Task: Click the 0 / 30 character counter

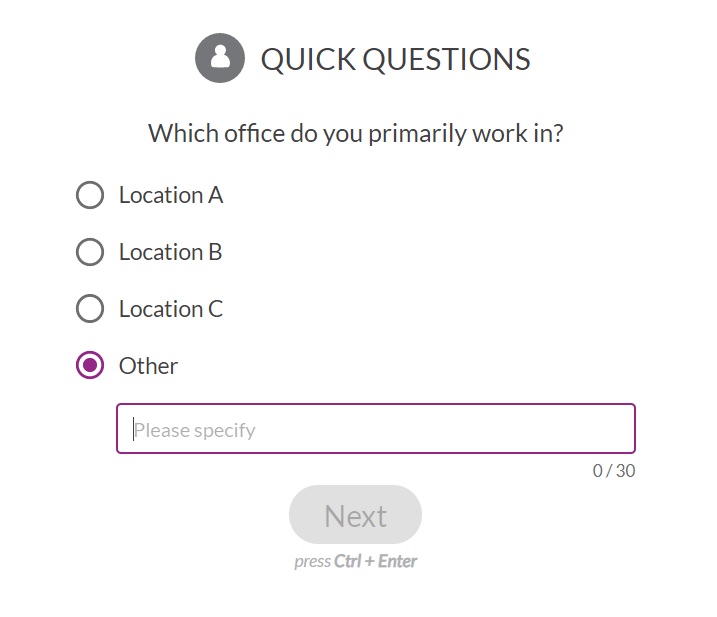Action: point(614,471)
